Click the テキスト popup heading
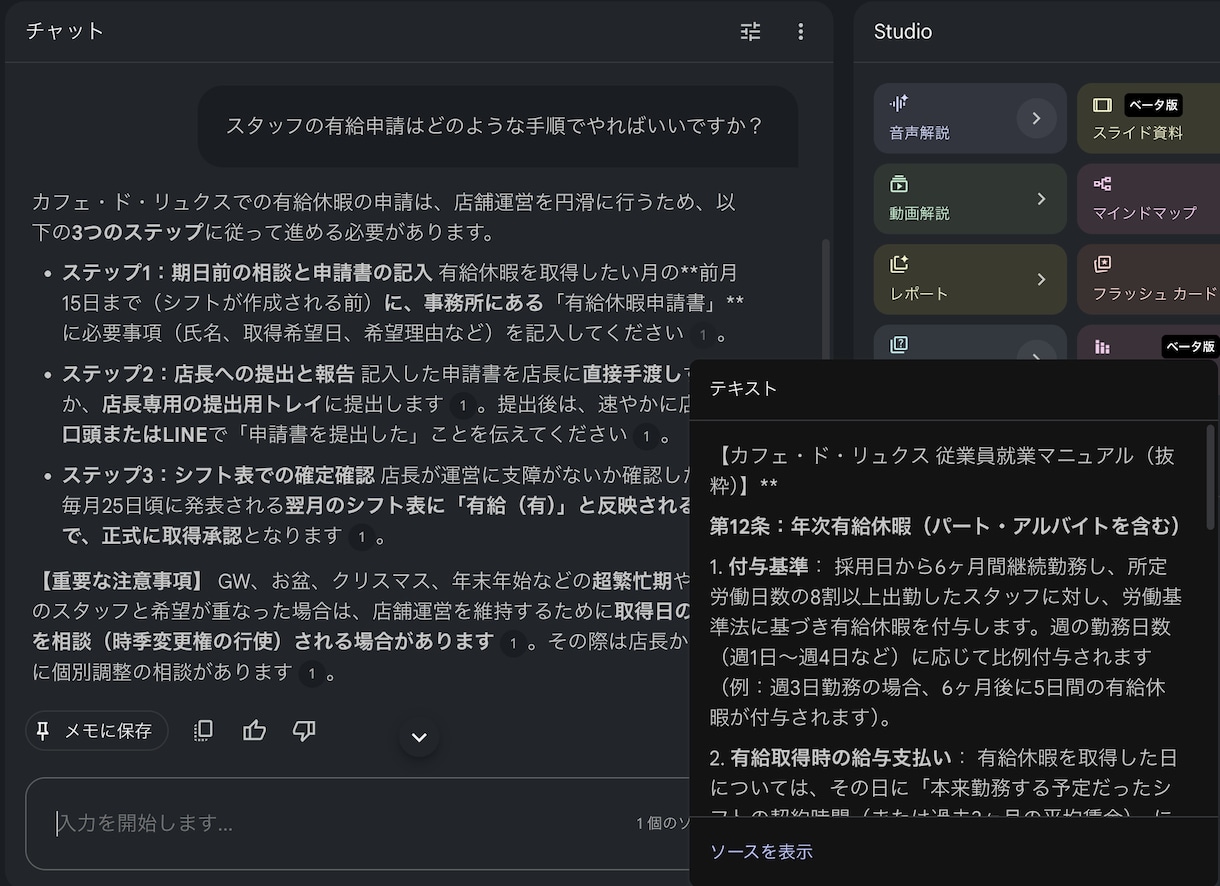The height and width of the screenshot is (886, 1220). click(x=743, y=388)
